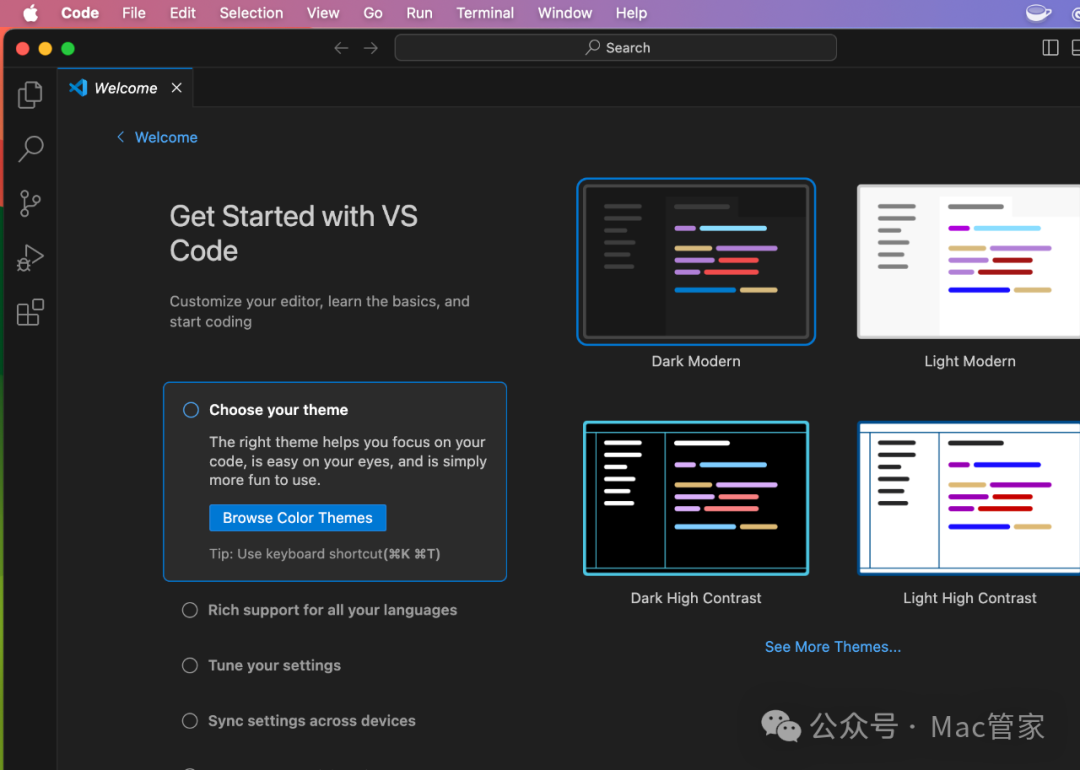Select the Light High Contrast theme preview
Image resolution: width=1080 pixels, height=770 pixels.
click(x=968, y=498)
